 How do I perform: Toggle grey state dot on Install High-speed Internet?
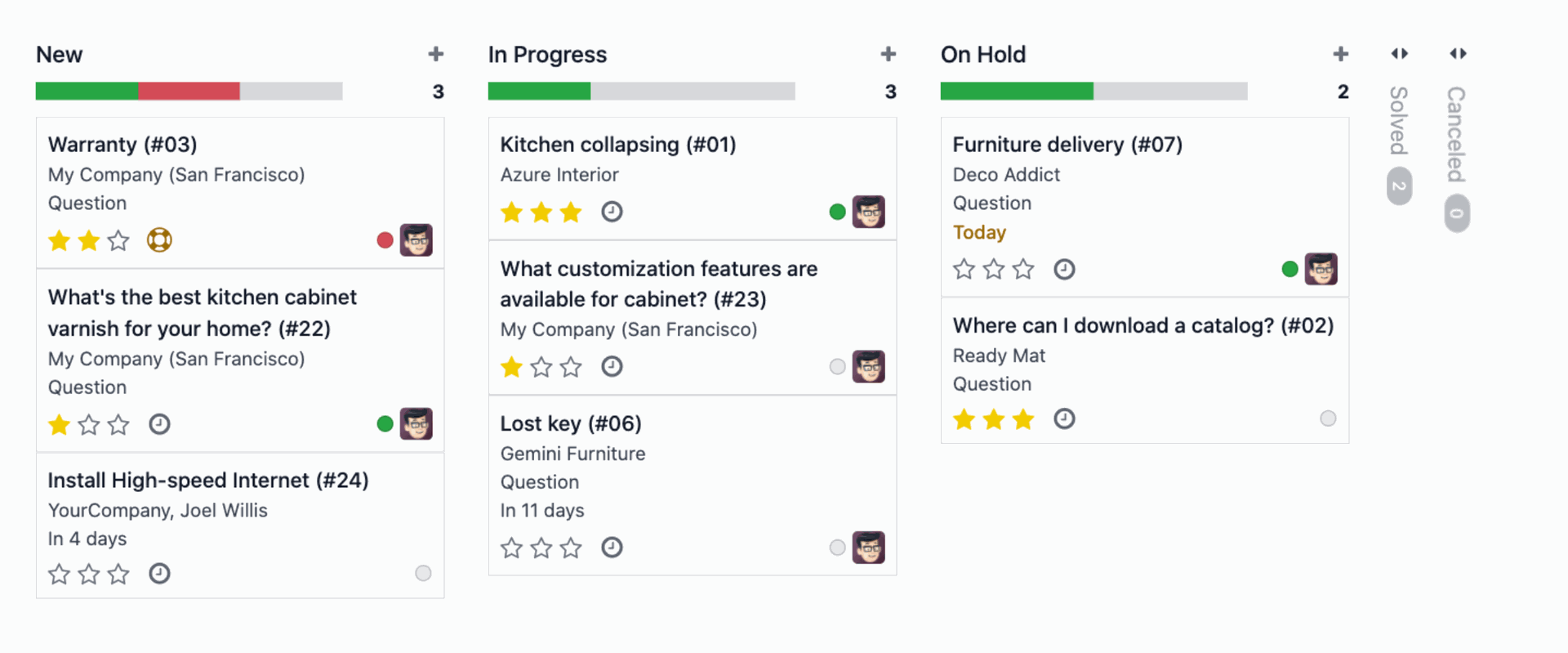pos(423,573)
